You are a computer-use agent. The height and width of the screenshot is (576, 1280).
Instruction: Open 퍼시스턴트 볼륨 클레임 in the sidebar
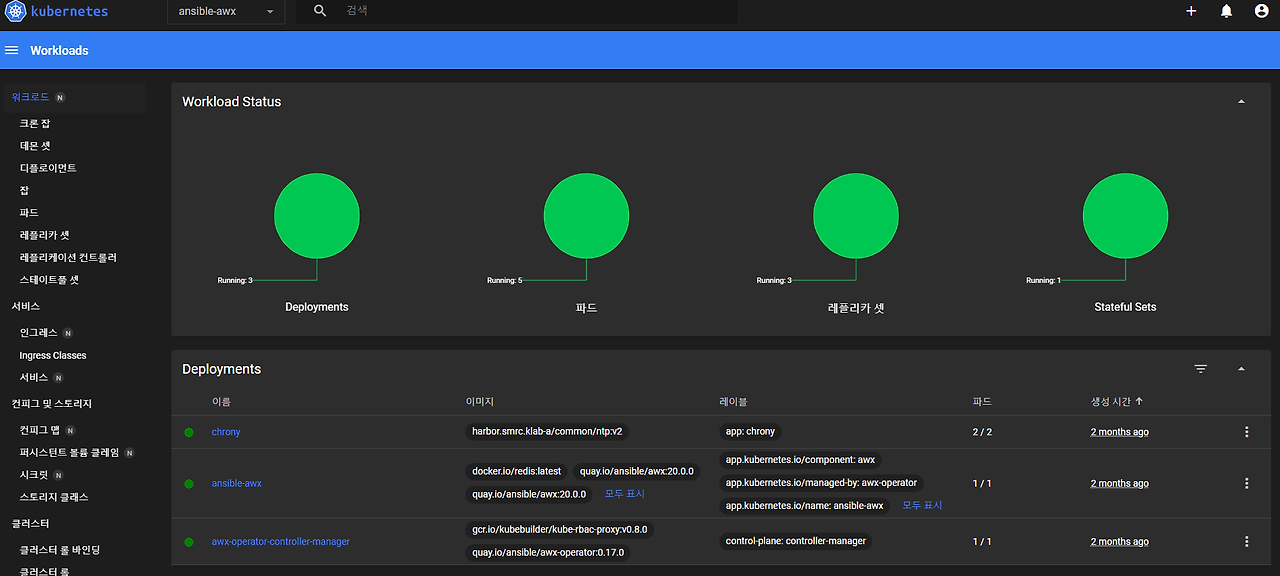pos(69,453)
